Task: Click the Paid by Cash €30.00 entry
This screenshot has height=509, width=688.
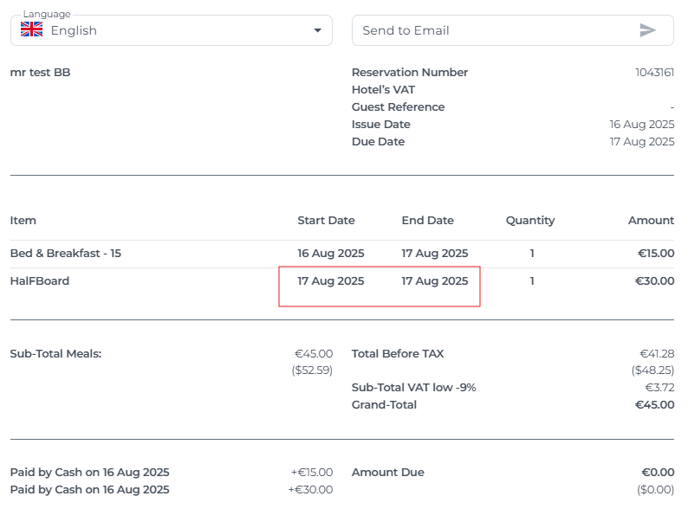Action: click(172, 489)
